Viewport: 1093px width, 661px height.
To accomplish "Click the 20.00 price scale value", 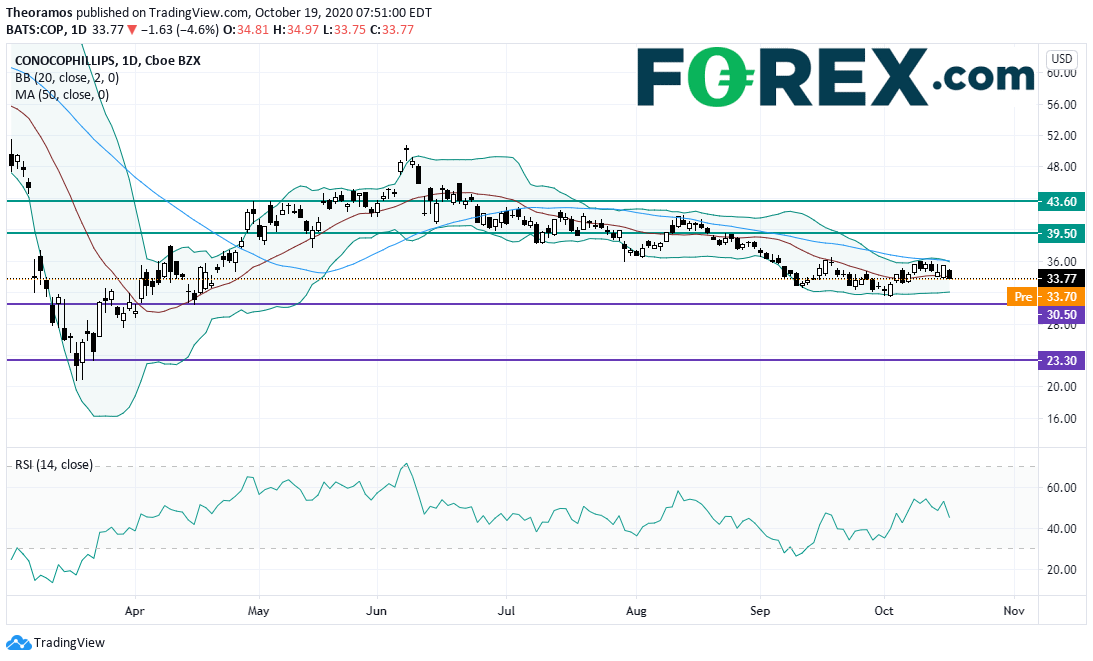I will click(1062, 387).
